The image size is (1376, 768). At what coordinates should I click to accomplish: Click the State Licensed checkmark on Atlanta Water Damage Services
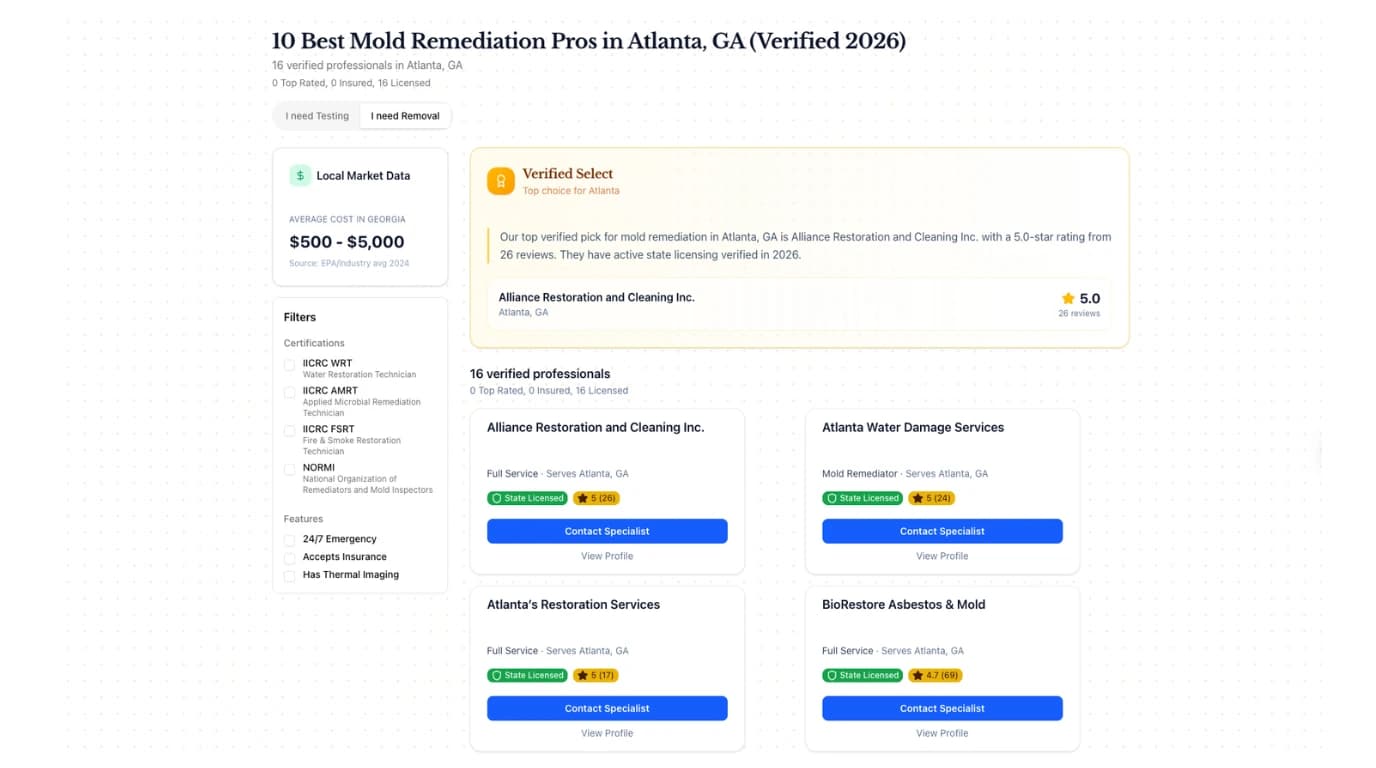831,498
